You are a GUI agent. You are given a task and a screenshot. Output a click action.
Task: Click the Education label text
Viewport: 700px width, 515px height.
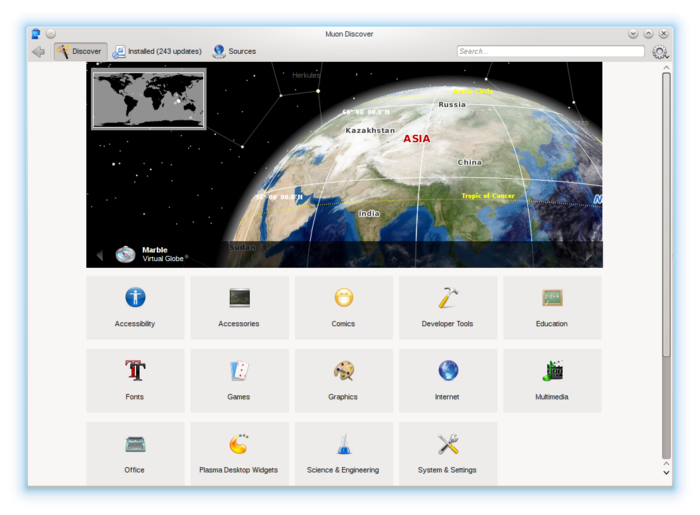click(x=552, y=324)
